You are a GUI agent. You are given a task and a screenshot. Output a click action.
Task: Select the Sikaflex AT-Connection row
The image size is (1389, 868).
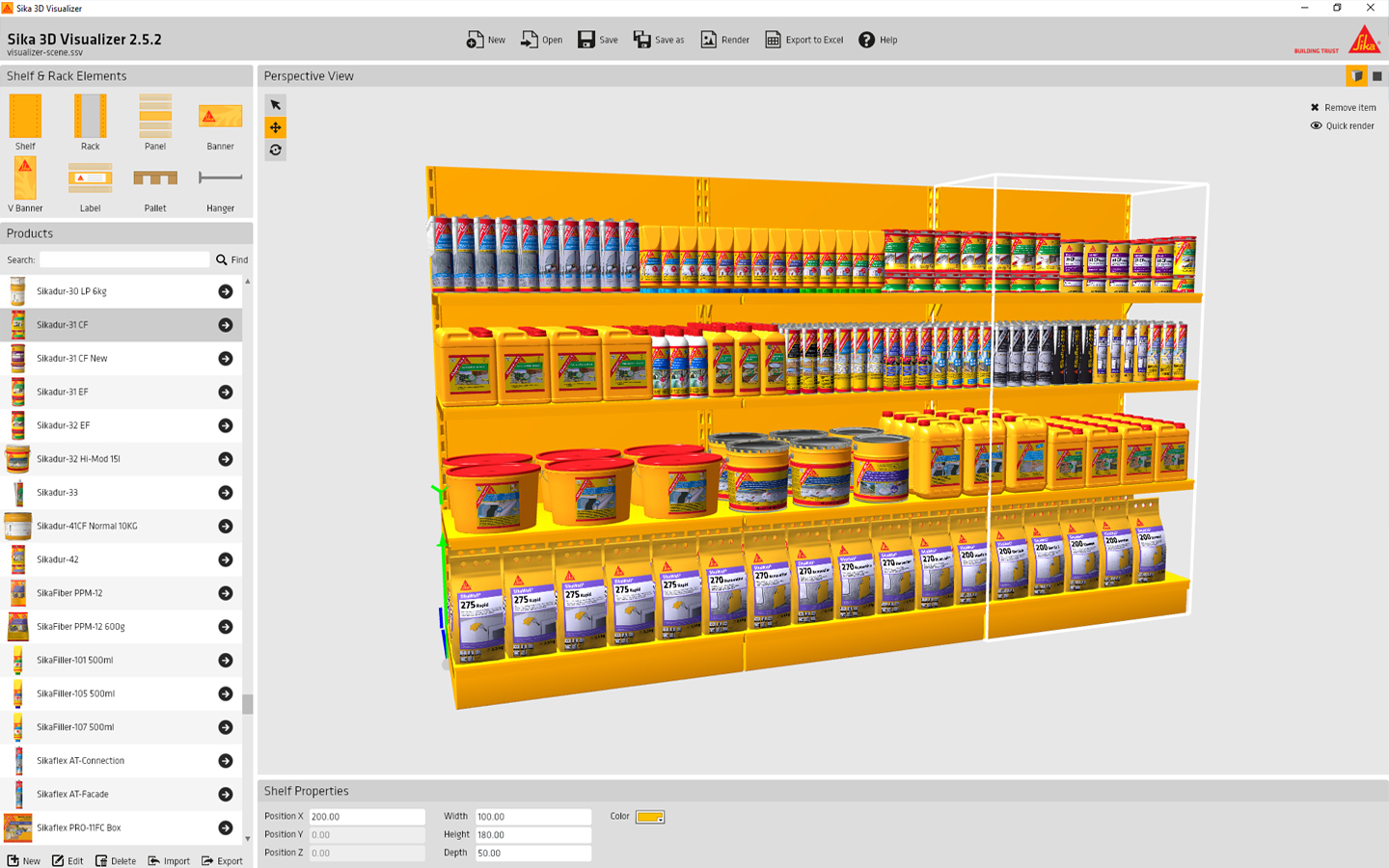[x=121, y=761]
